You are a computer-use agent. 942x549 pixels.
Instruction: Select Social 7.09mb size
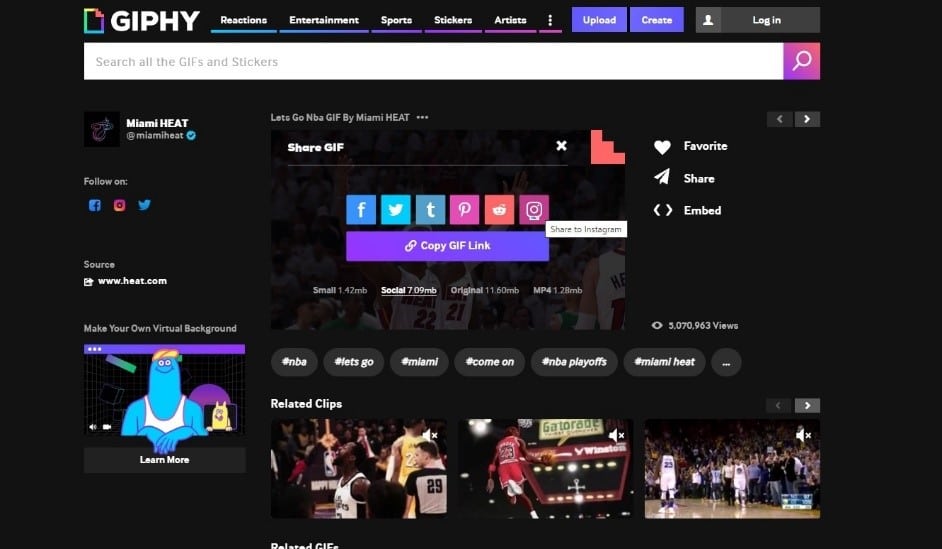(409, 290)
